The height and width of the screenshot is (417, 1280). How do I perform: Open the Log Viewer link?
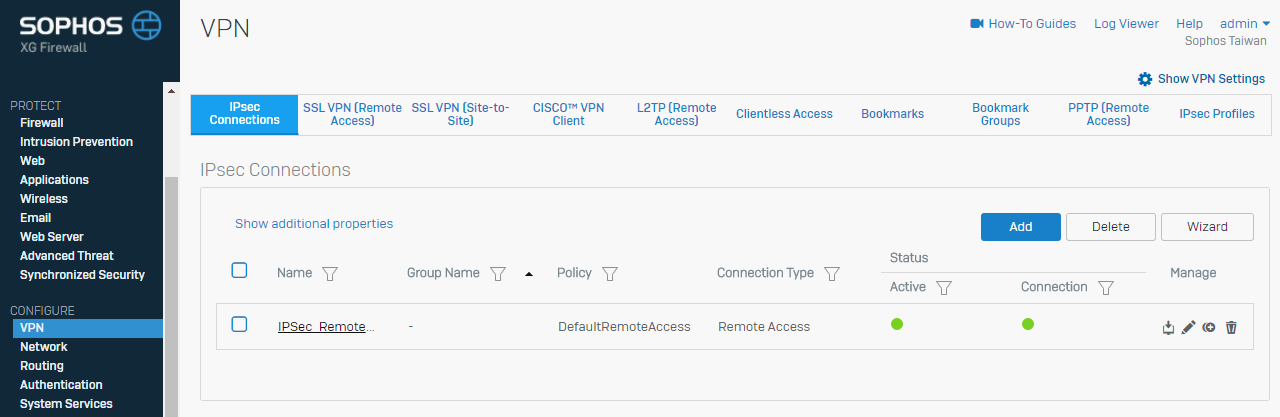1126,23
